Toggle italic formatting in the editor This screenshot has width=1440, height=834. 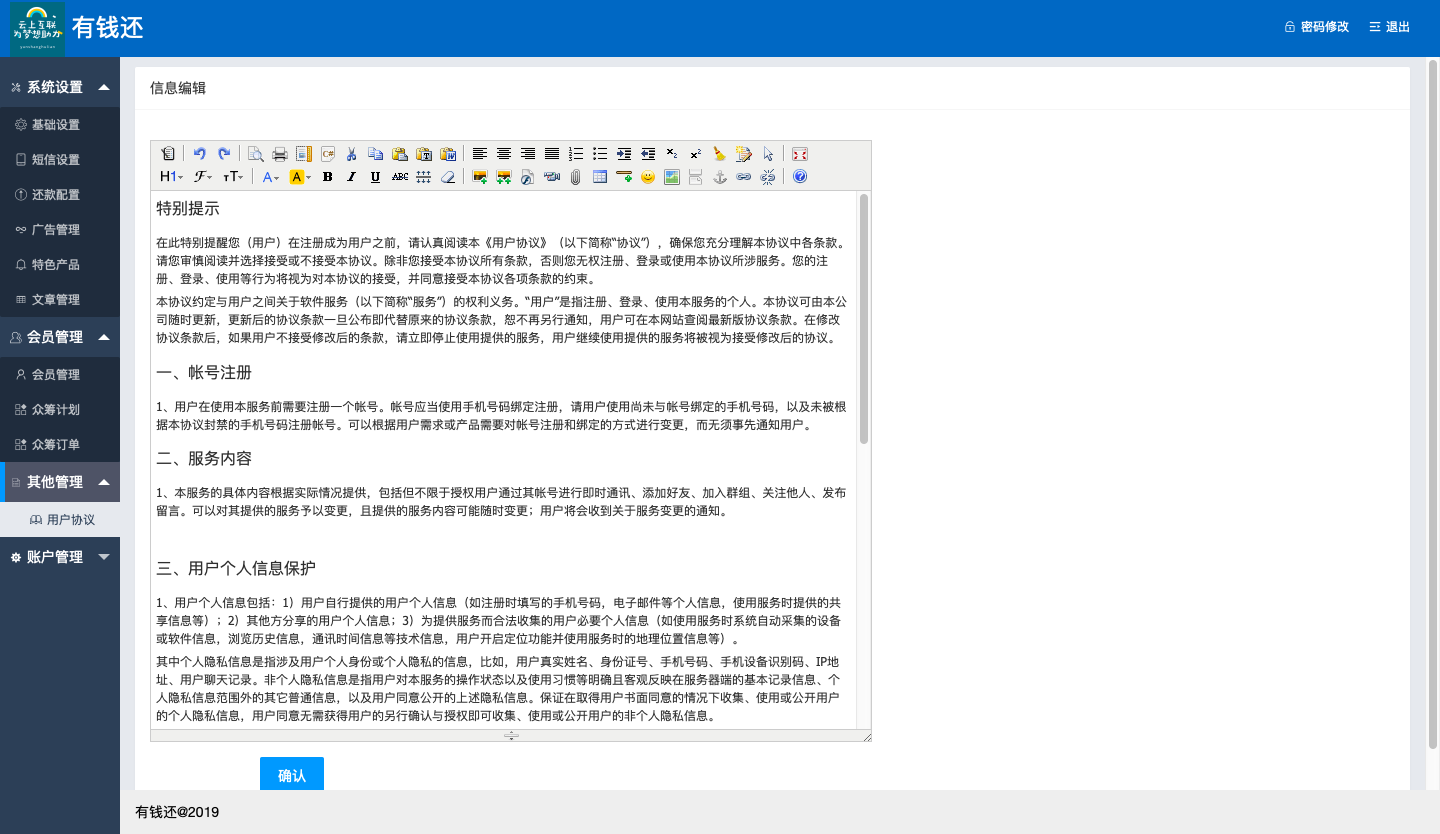pos(351,177)
